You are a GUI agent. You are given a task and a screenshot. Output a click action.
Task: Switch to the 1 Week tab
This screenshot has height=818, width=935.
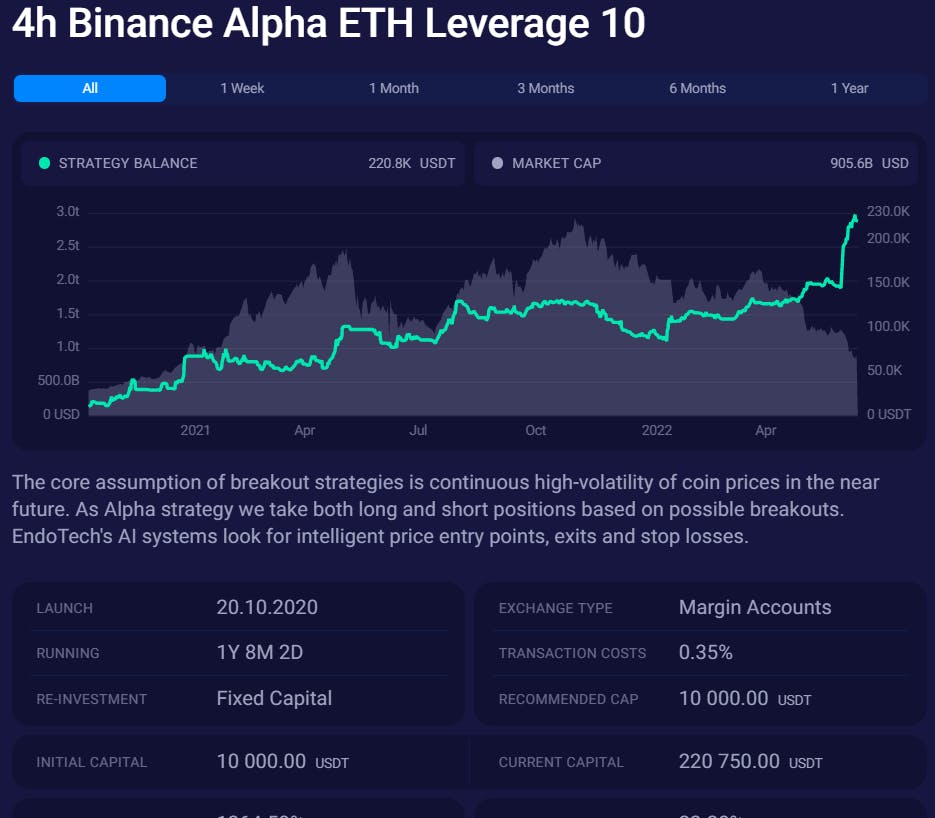click(242, 88)
